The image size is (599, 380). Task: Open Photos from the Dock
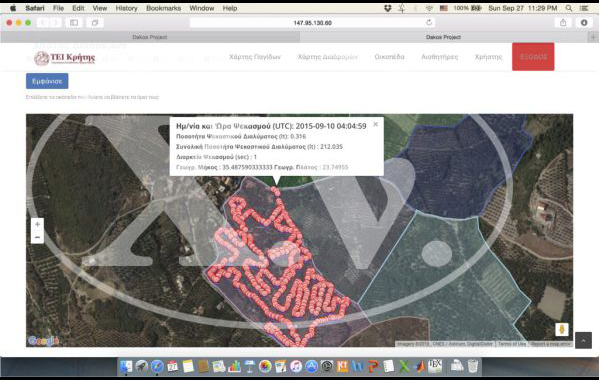(x=265, y=366)
